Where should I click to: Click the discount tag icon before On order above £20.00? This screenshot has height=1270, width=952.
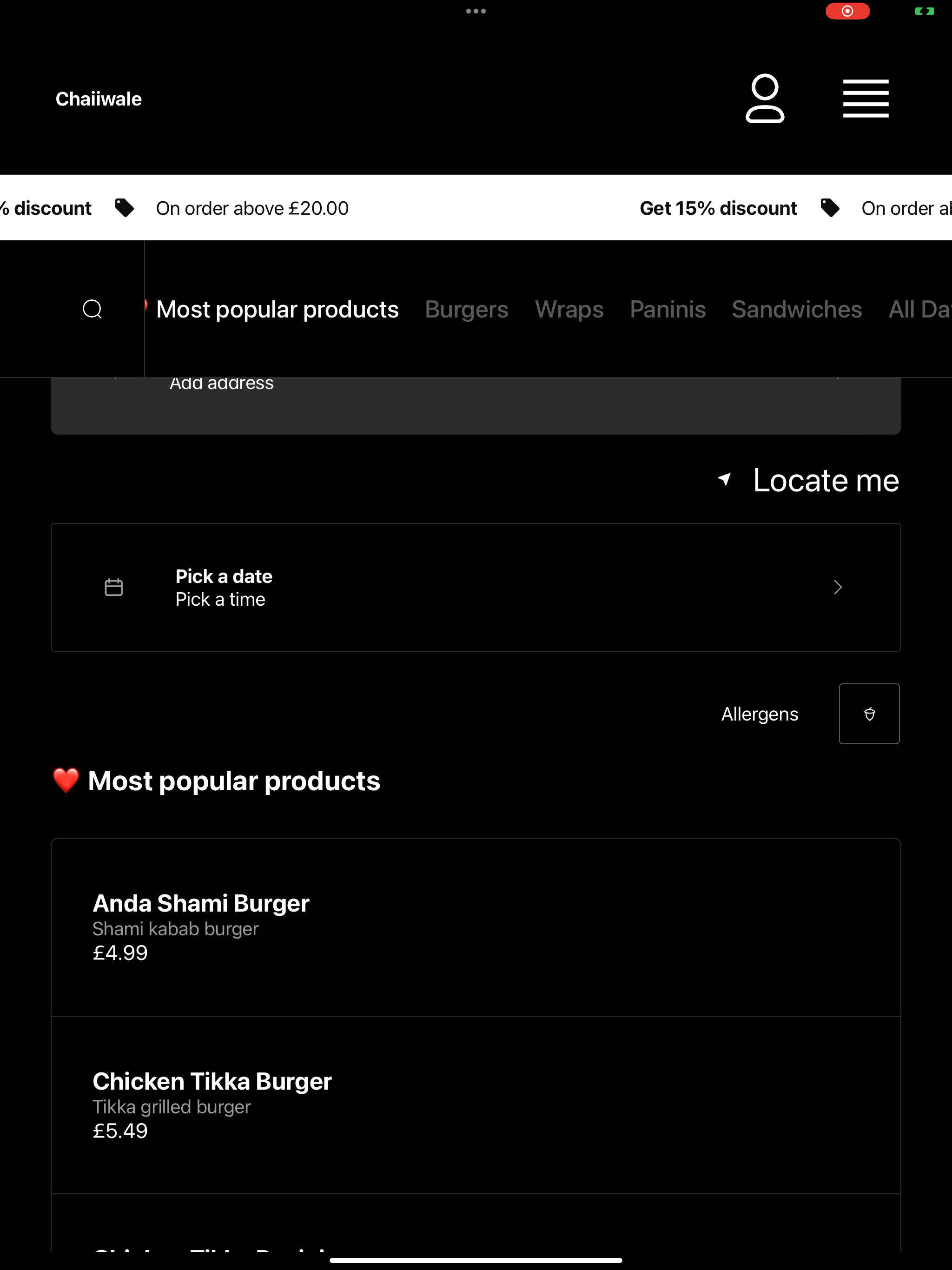click(x=124, y=208)
